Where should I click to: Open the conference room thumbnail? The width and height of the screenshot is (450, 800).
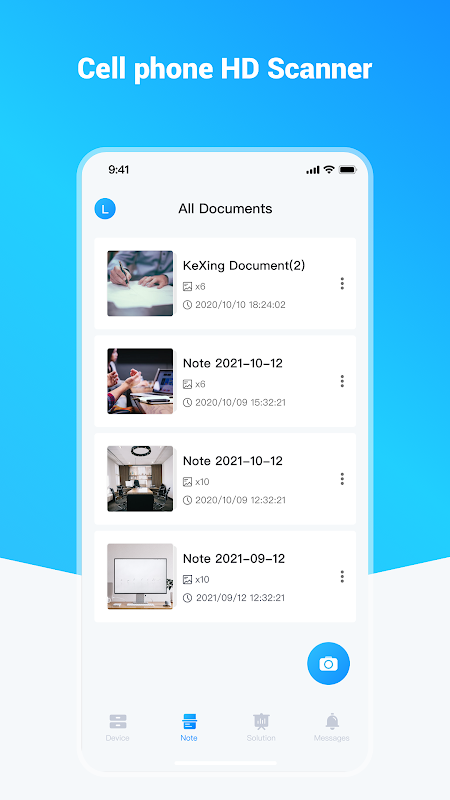tap(140, 479)
